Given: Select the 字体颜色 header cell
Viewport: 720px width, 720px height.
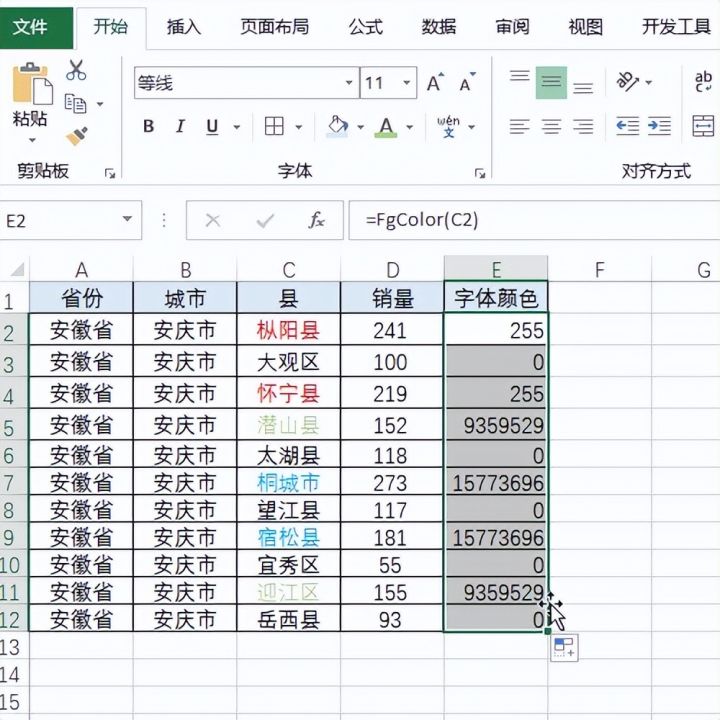Looking at the screenshot, I should [x=496, y=298].
